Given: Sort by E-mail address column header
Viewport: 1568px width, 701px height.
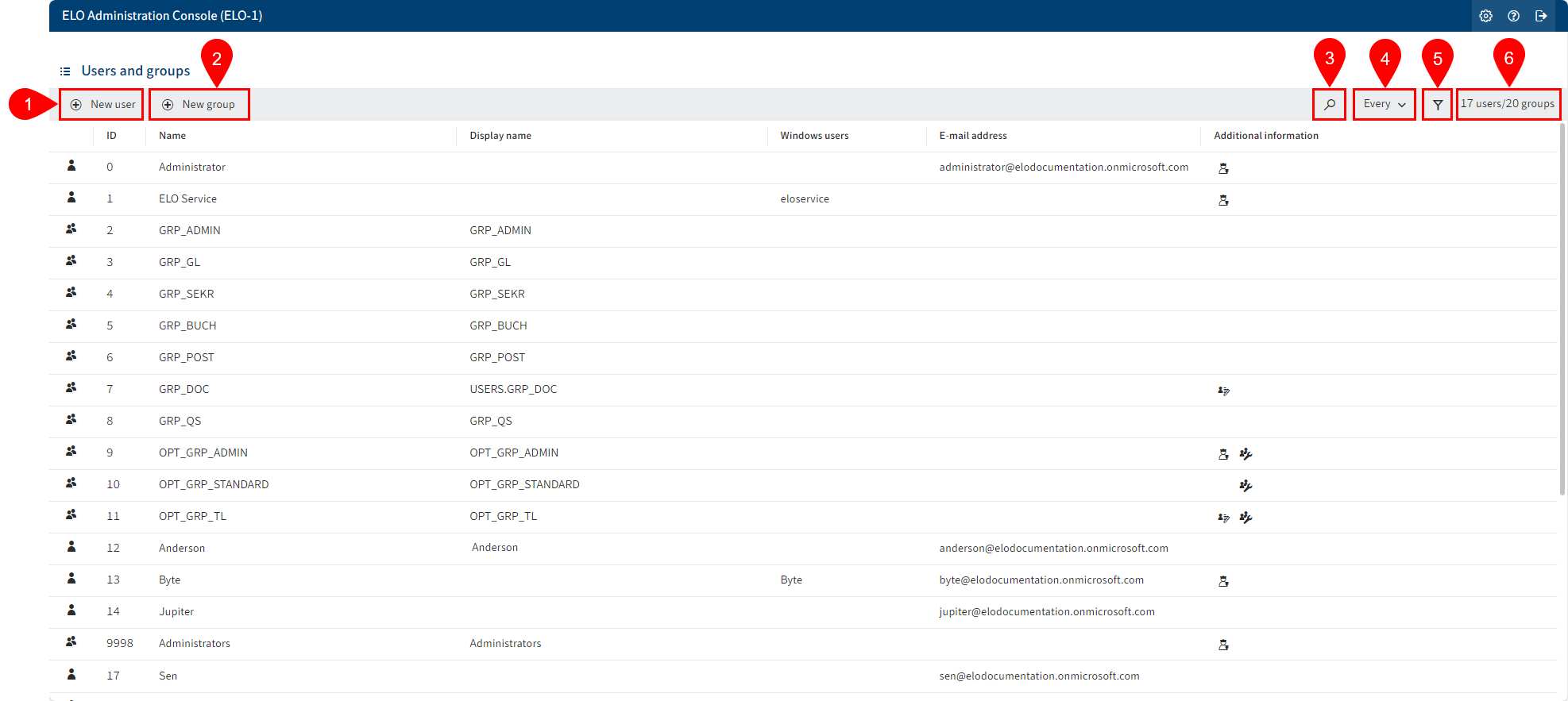Looking at the screenshot, I should tap(973, 136).
